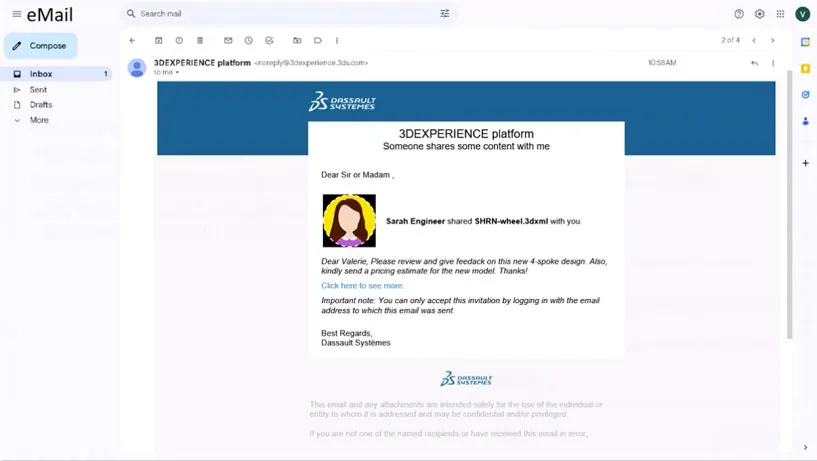Image resolution: width=817 pixels, height=461 pixels.
Task: Open Keep notes in side panel
Action: click(x=806, y=68)
